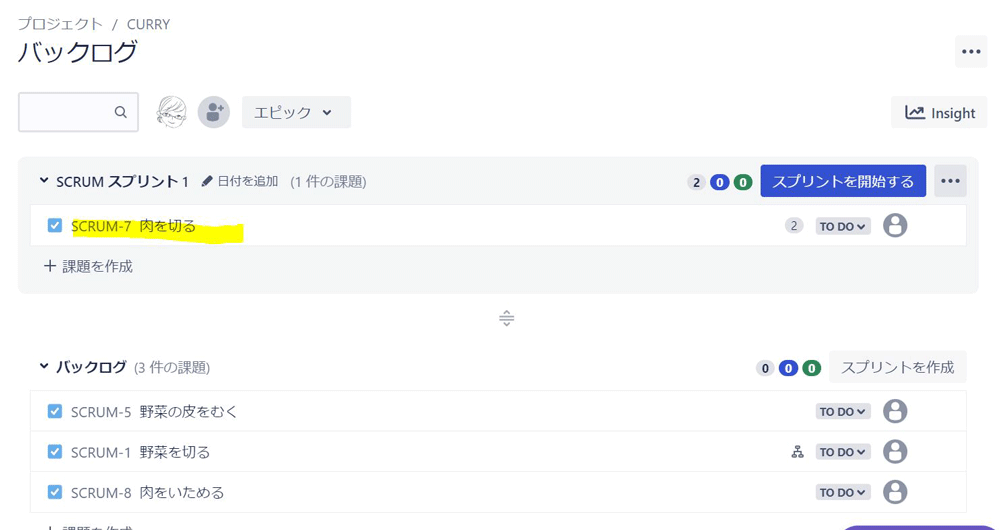The width and height of the screenshot is (1000, 530).
Task: Click the CURRY breadcrumb link
Action: pyautogui.click(x=149, y=25)
